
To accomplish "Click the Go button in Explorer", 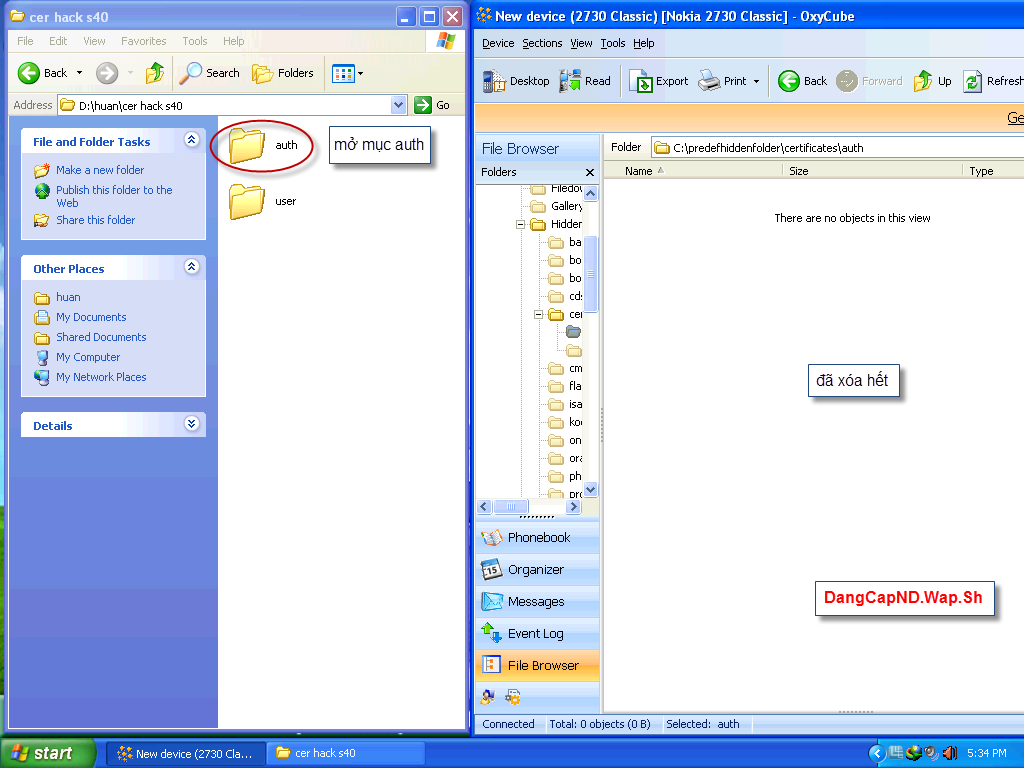I will click(x=432, y=105).
